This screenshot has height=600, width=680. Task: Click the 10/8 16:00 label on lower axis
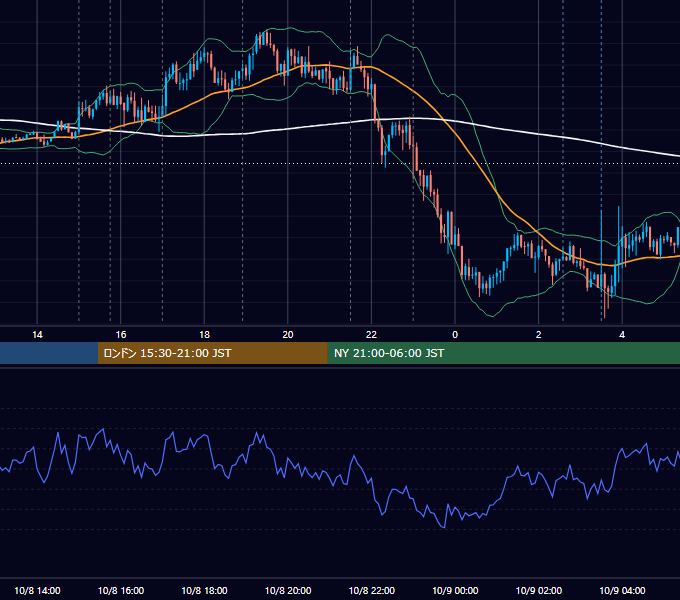click(x=121, y=590)
